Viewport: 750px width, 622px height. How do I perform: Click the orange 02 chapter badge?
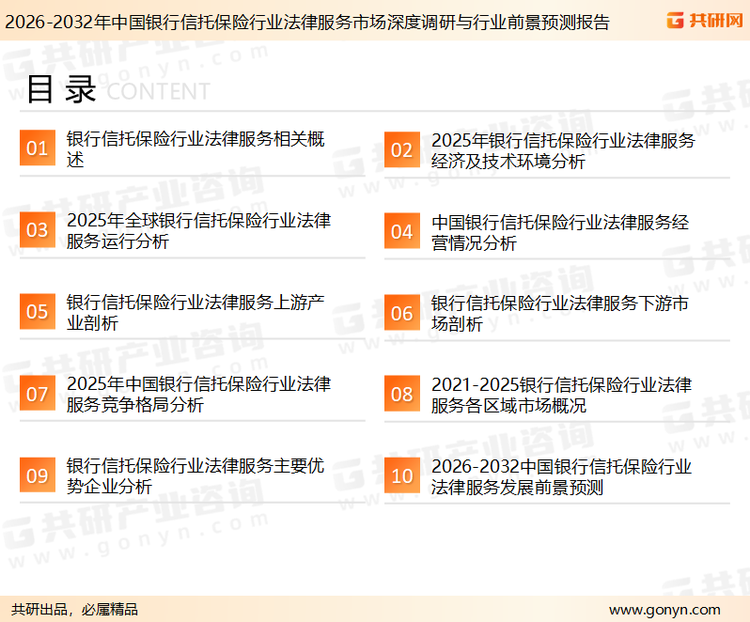pyautogui.click(x=402, y=150)
